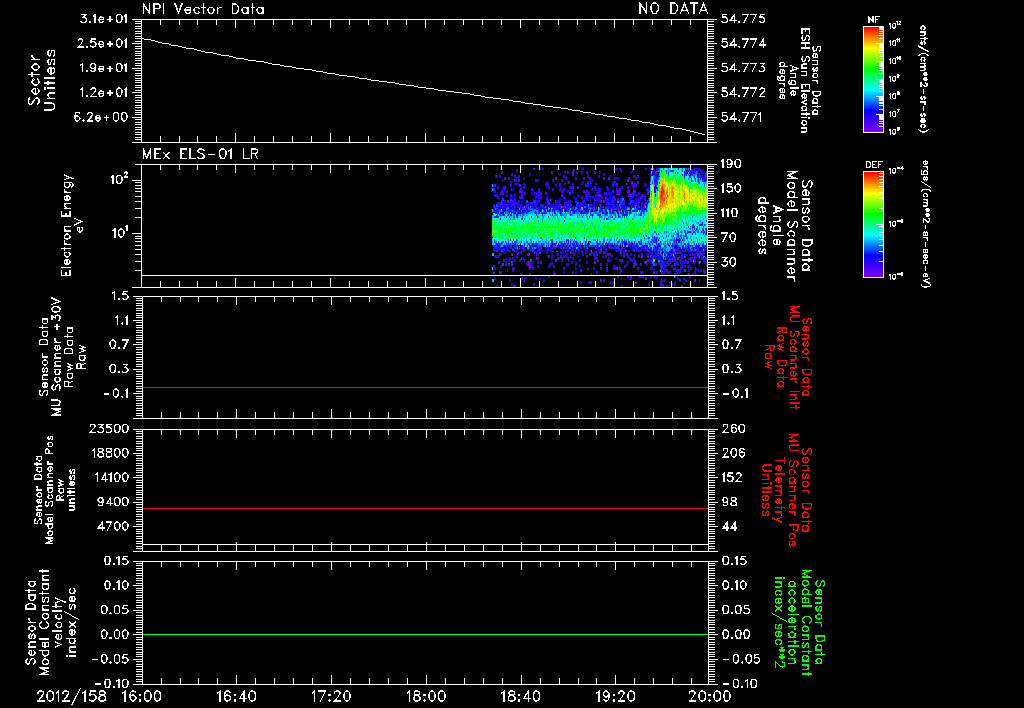Click the NF color bar legend
The width and height of the screenshot is (1024, 708).
click(872, 78)
